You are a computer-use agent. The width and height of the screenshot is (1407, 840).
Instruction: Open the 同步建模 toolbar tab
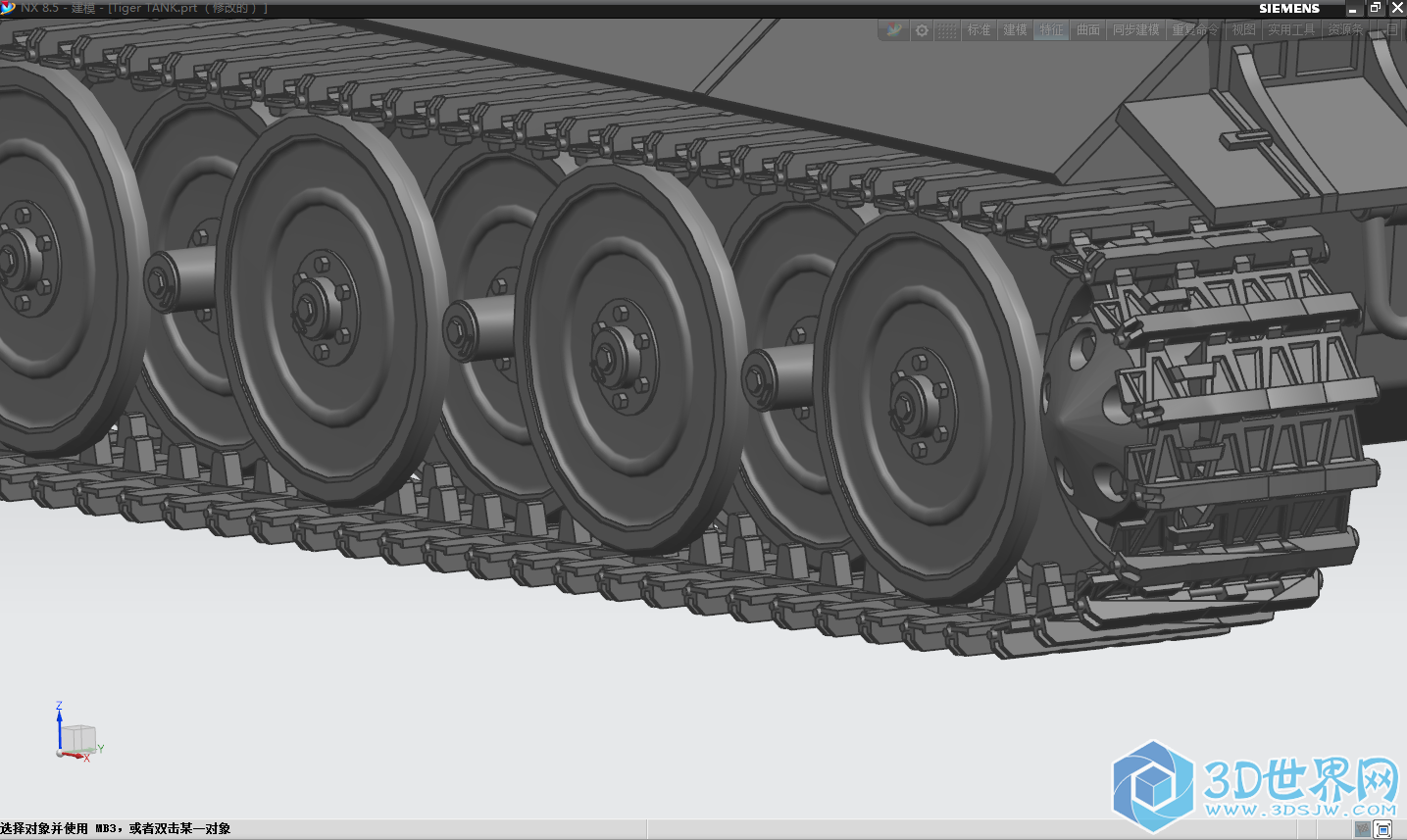coord(1136,30)
